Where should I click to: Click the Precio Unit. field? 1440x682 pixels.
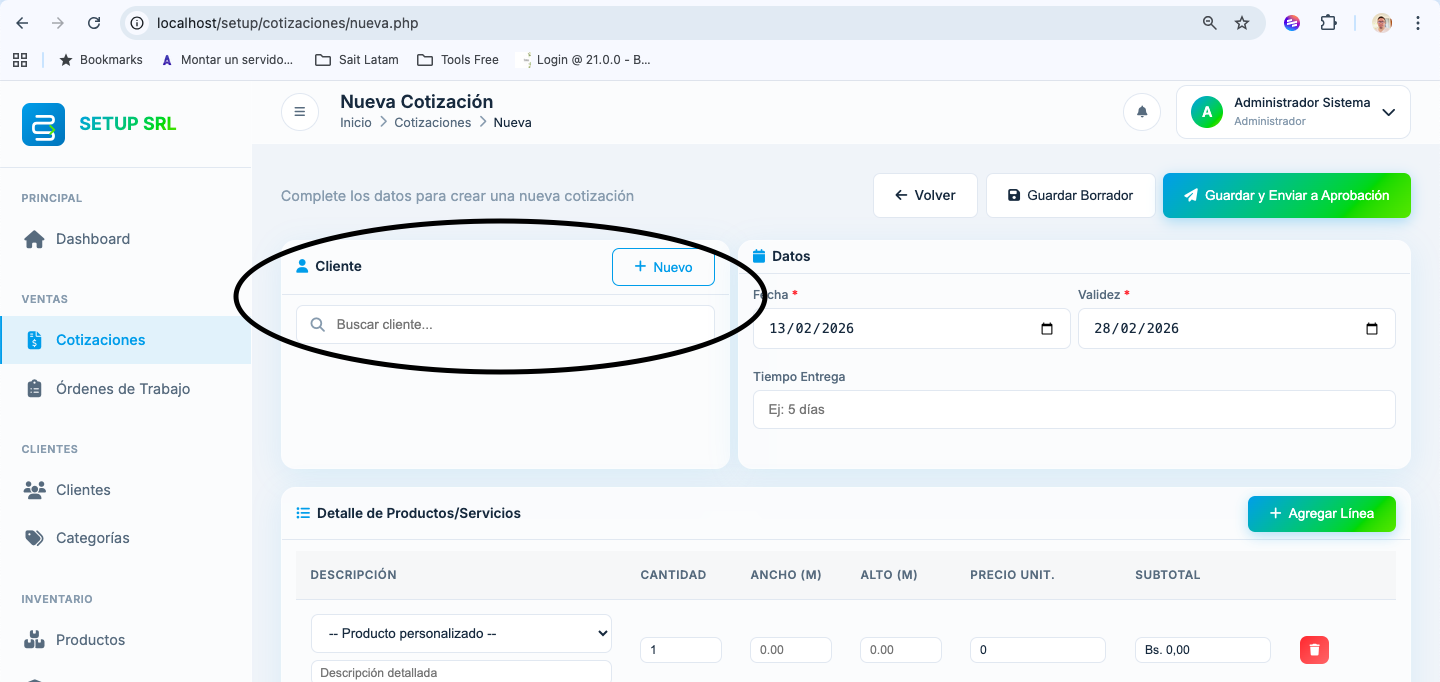click(1037, 650)
